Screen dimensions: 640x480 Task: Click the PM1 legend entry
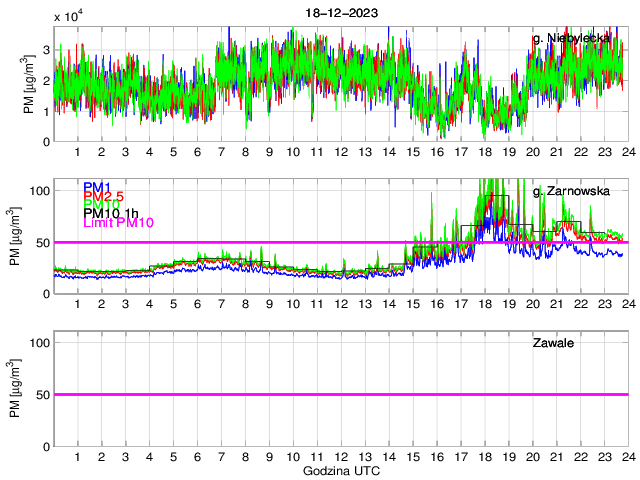[x=98, y=187]
